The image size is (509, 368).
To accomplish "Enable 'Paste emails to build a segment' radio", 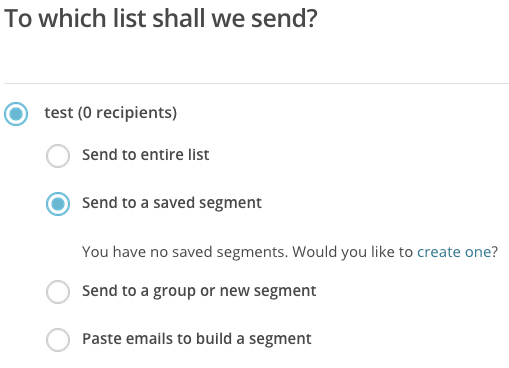I will (x=58, y=340).
